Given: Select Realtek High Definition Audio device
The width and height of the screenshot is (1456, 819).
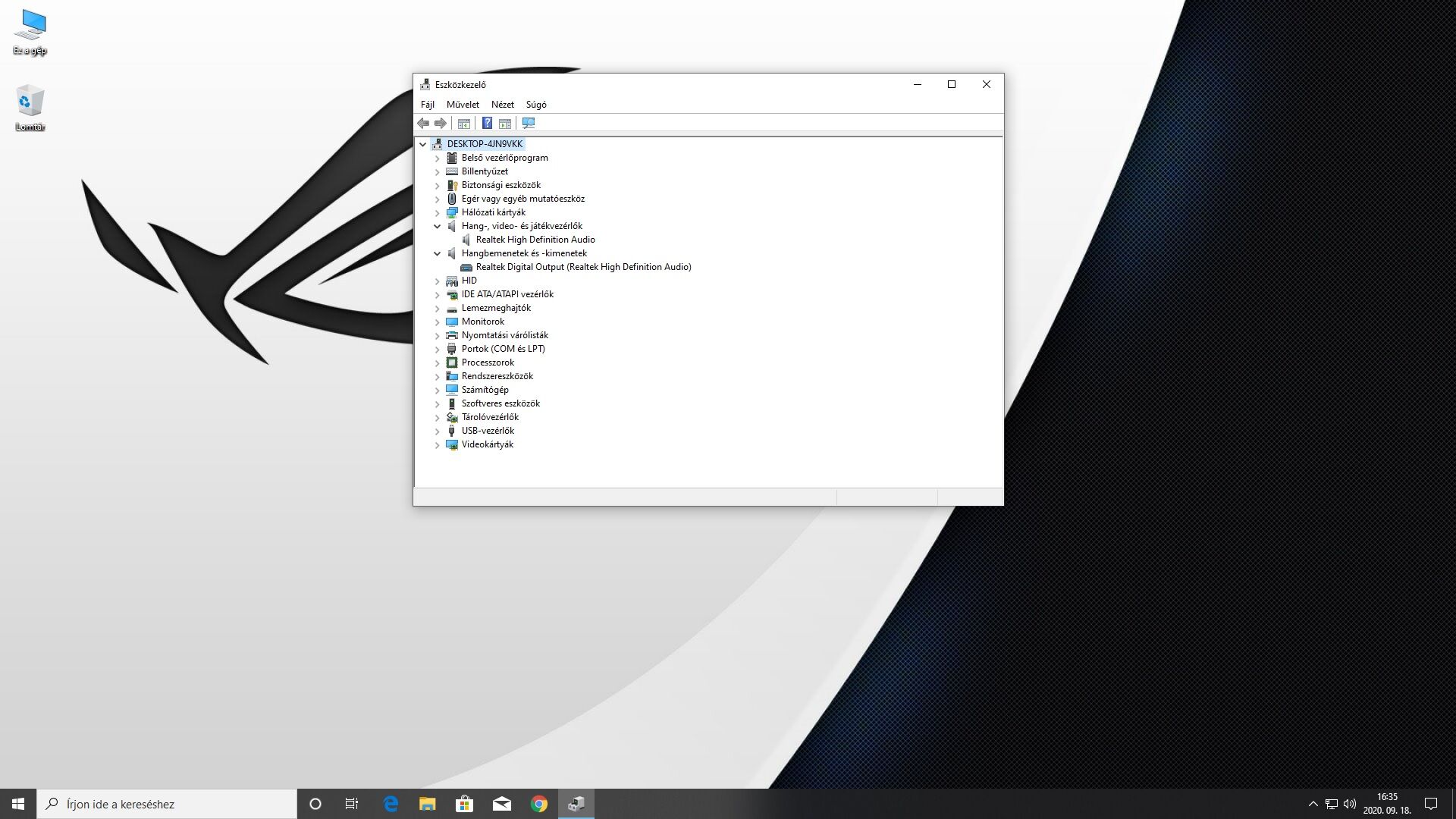Looking at the screenshot, I should [535, 240].
